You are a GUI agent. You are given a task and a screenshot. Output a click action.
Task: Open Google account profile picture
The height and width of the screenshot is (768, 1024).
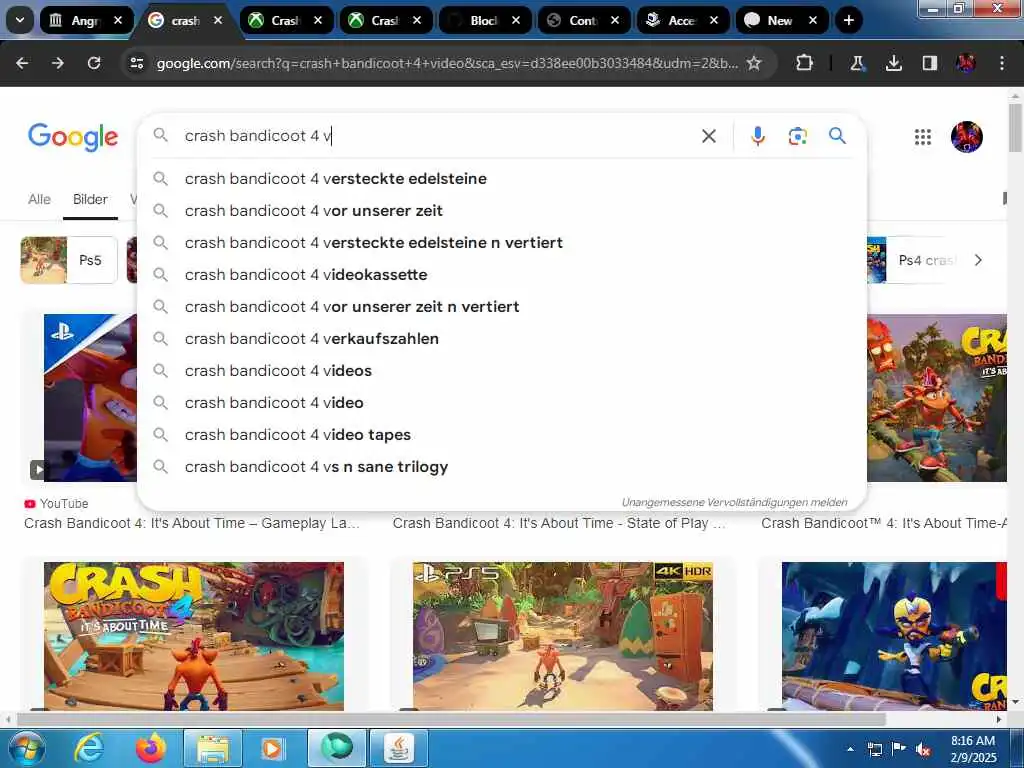click(x=967, y=136)
